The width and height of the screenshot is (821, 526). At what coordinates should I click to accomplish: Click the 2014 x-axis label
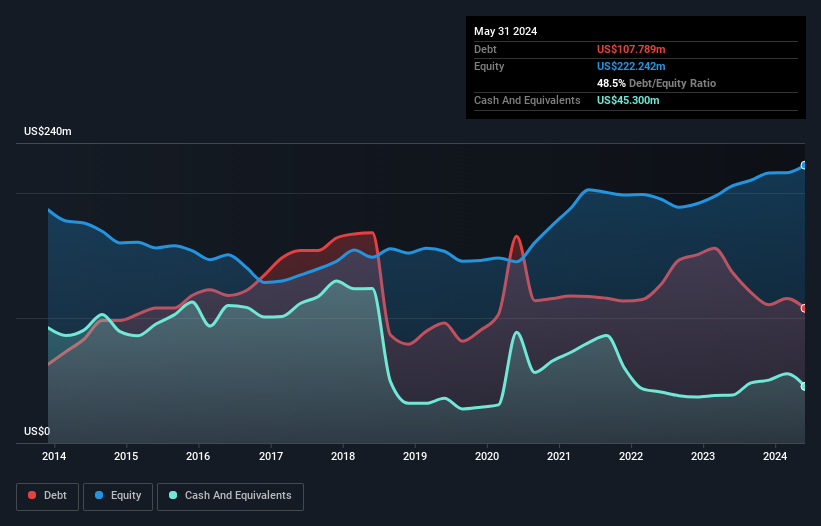(54, 456)
